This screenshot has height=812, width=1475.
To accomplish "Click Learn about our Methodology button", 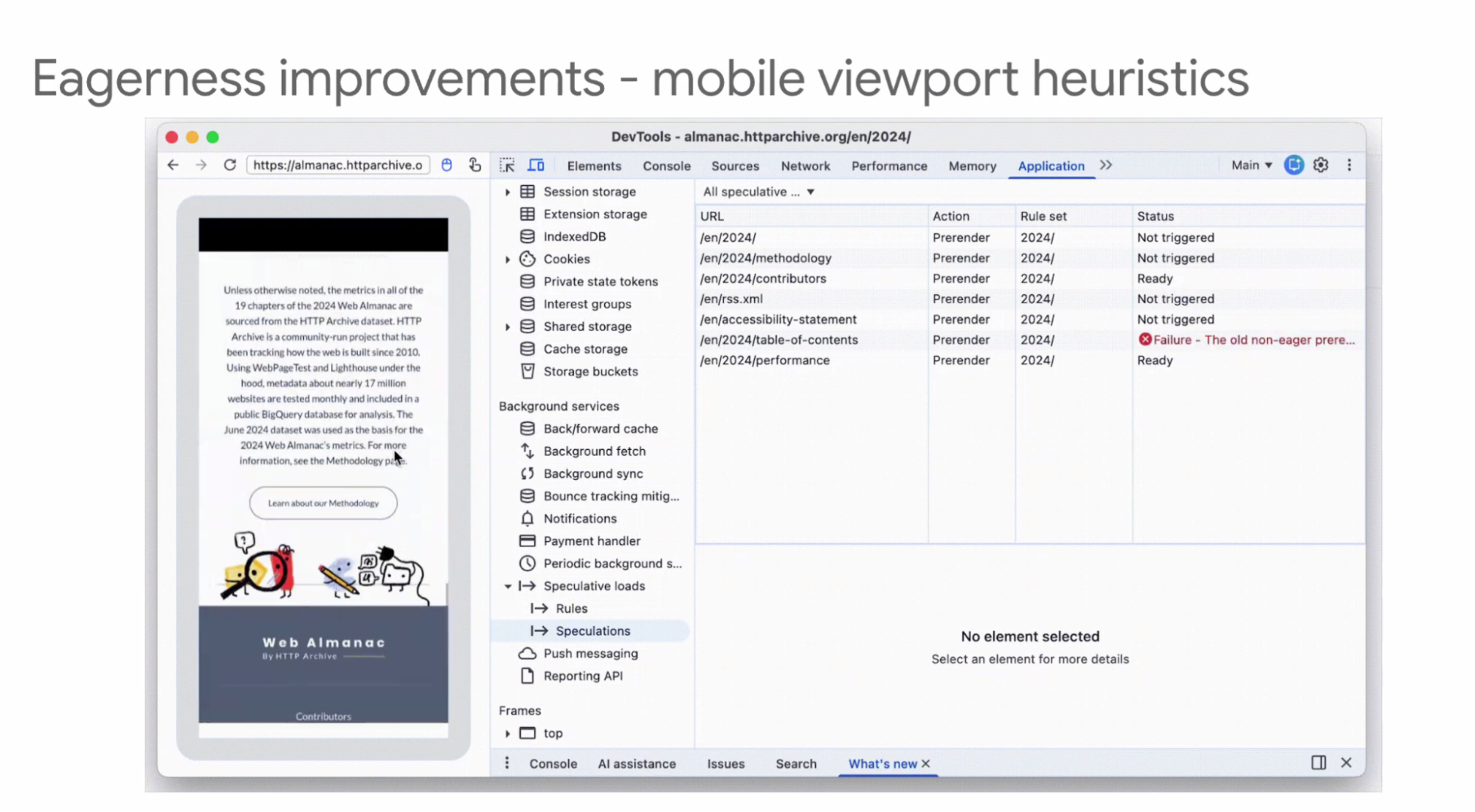I will point(323,503).
